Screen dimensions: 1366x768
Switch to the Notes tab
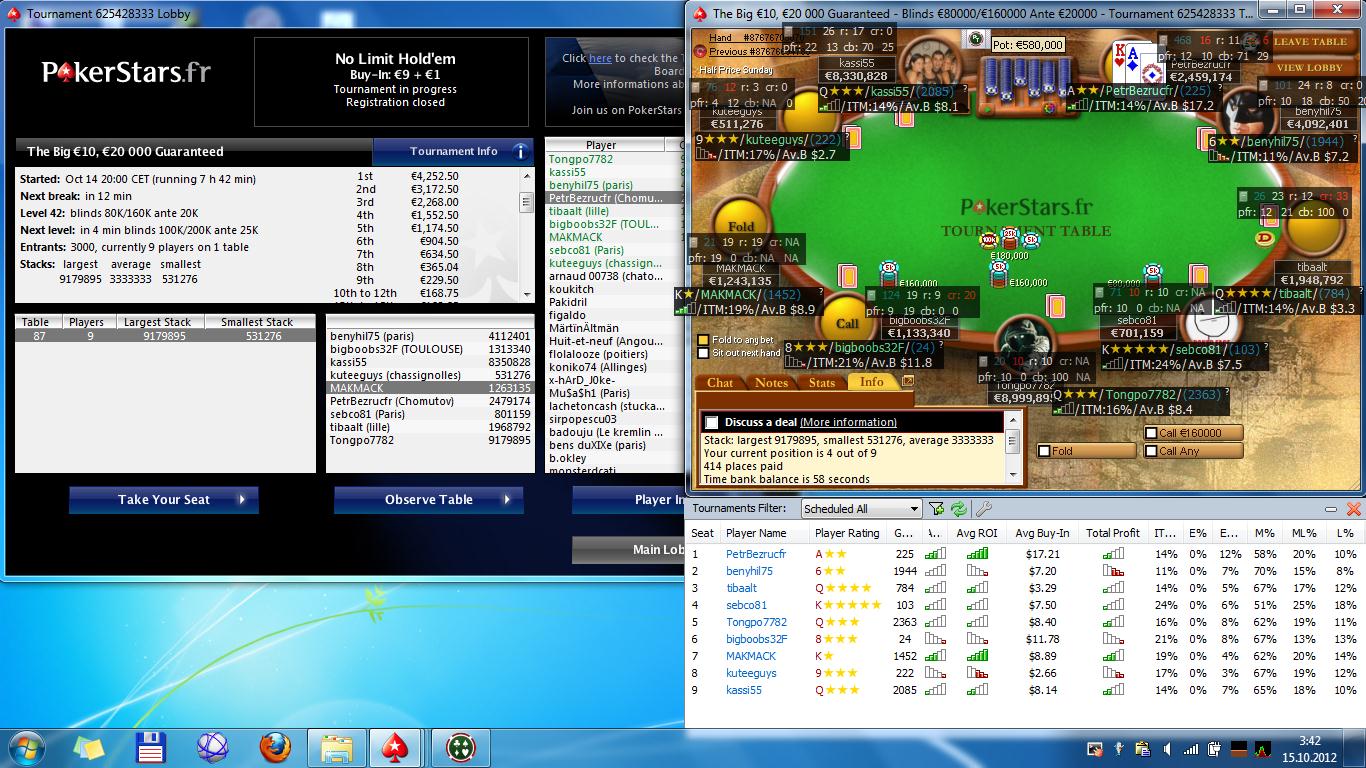pyautogui.click(x=771, y=382)
